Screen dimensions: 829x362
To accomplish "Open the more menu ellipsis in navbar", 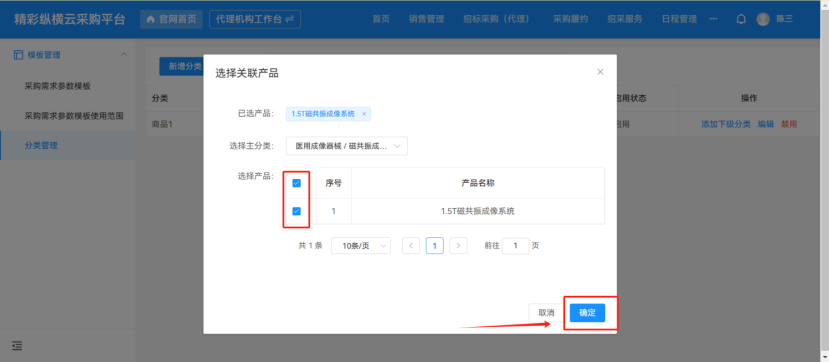I will point(713,19).
